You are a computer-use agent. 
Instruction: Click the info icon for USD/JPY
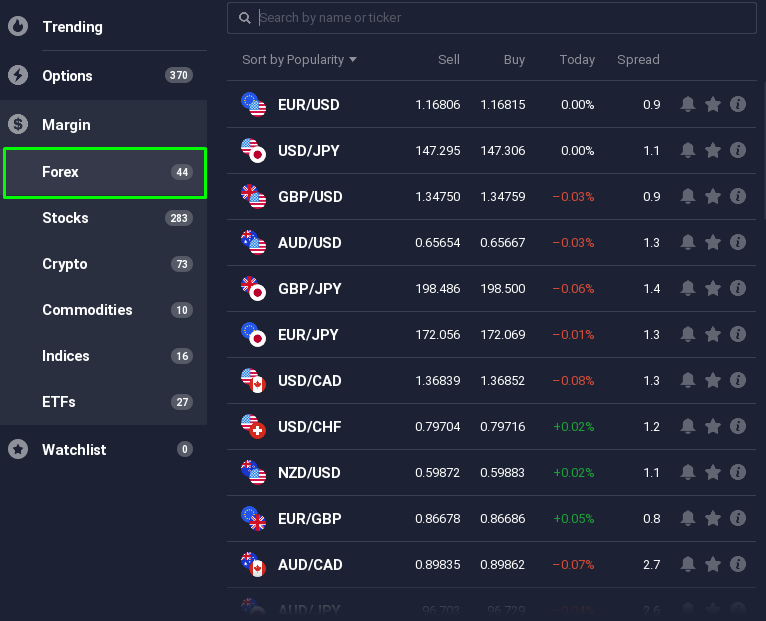[x=738, y=150]
